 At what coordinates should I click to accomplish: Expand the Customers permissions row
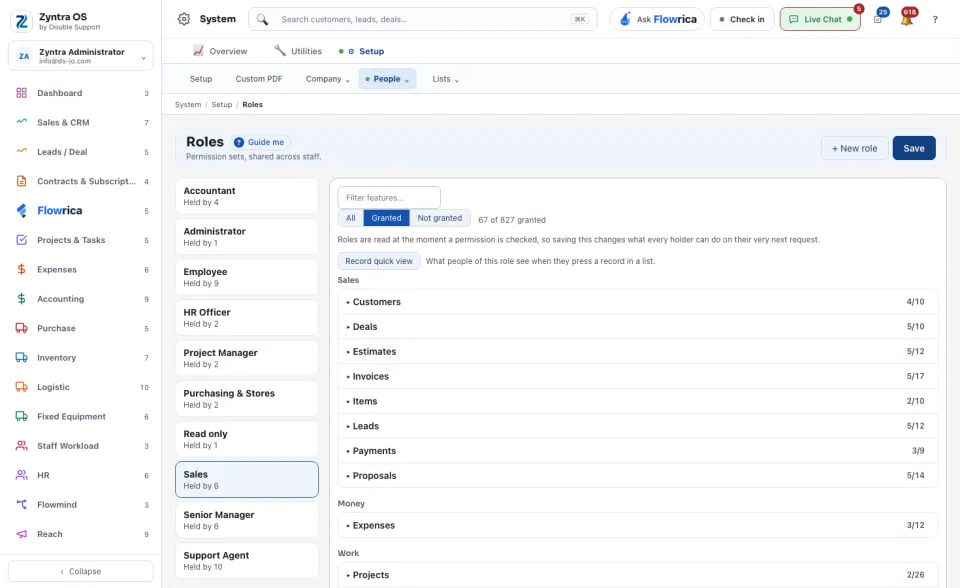coord(637,302)
